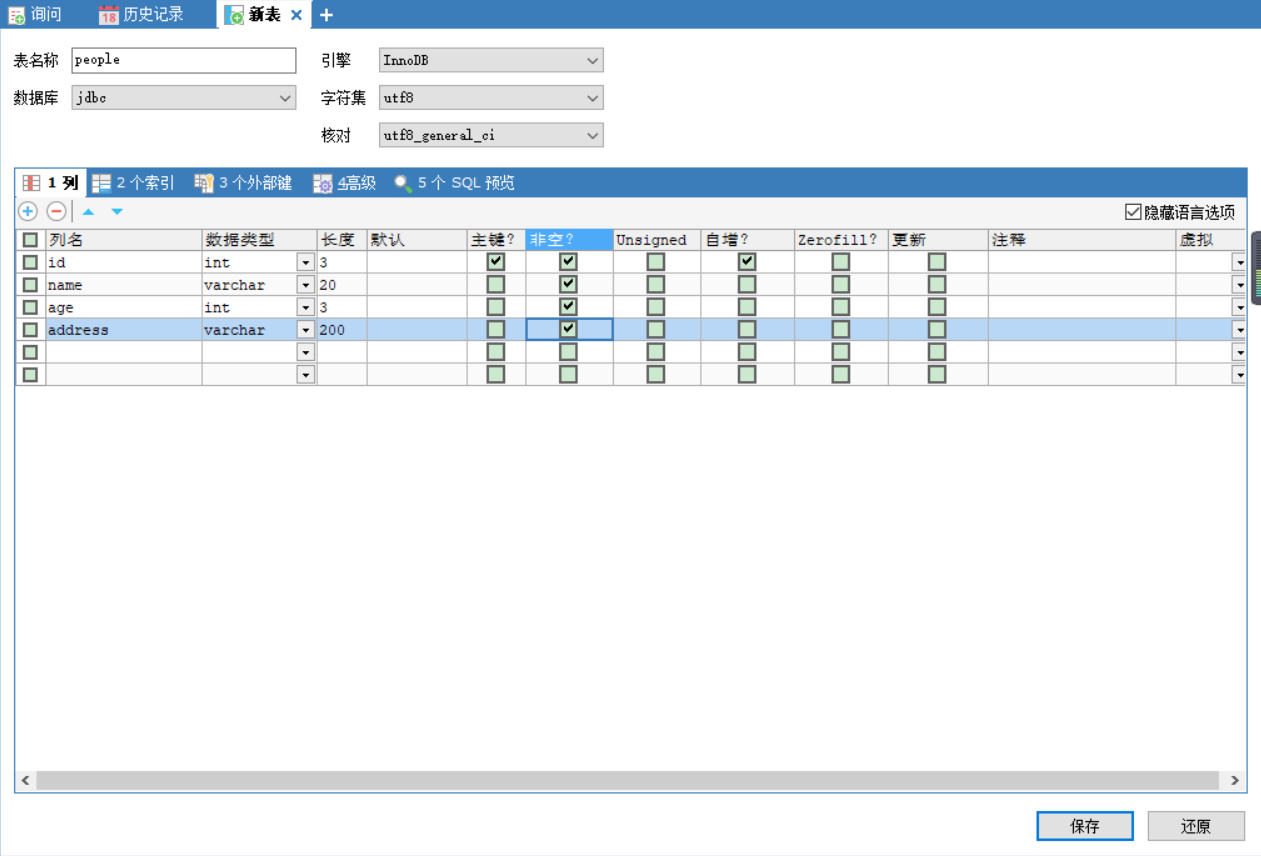Click the new tab plus icon
Screen dimensions: 1261x856
(x=326, y=15)
